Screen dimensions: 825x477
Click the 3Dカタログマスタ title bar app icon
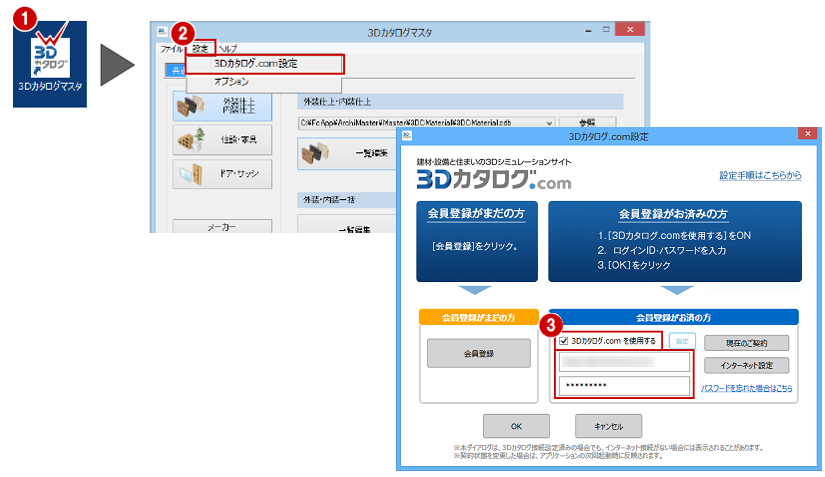[162, 32]
